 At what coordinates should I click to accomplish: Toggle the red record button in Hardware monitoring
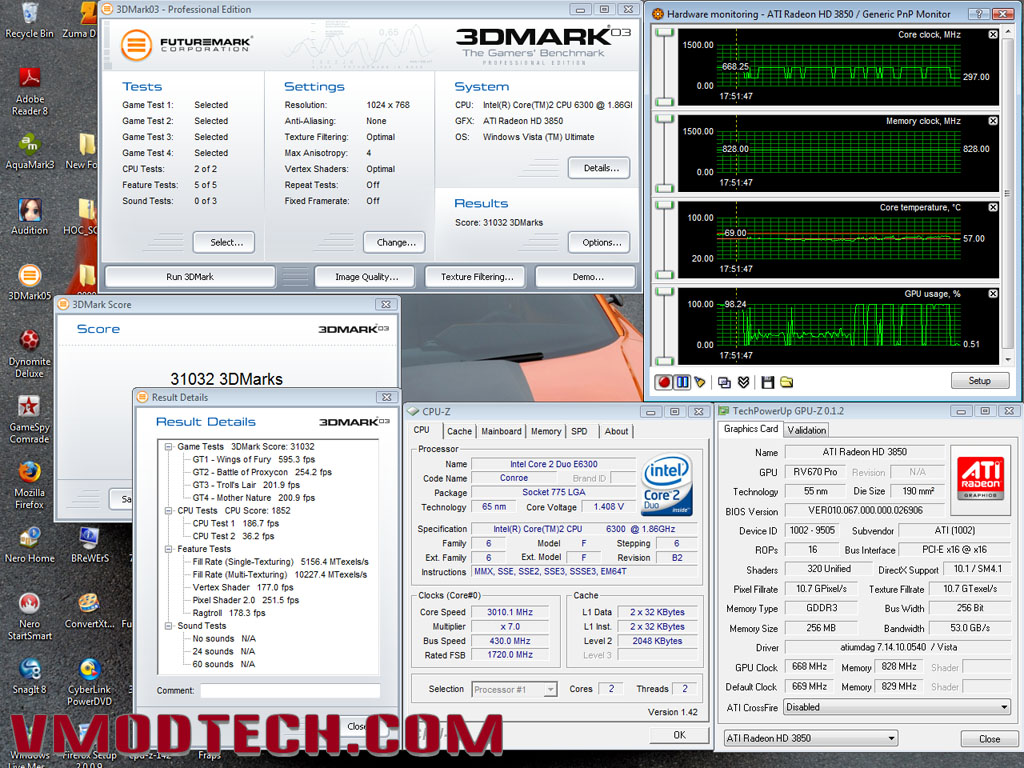(x=664, y=382)
